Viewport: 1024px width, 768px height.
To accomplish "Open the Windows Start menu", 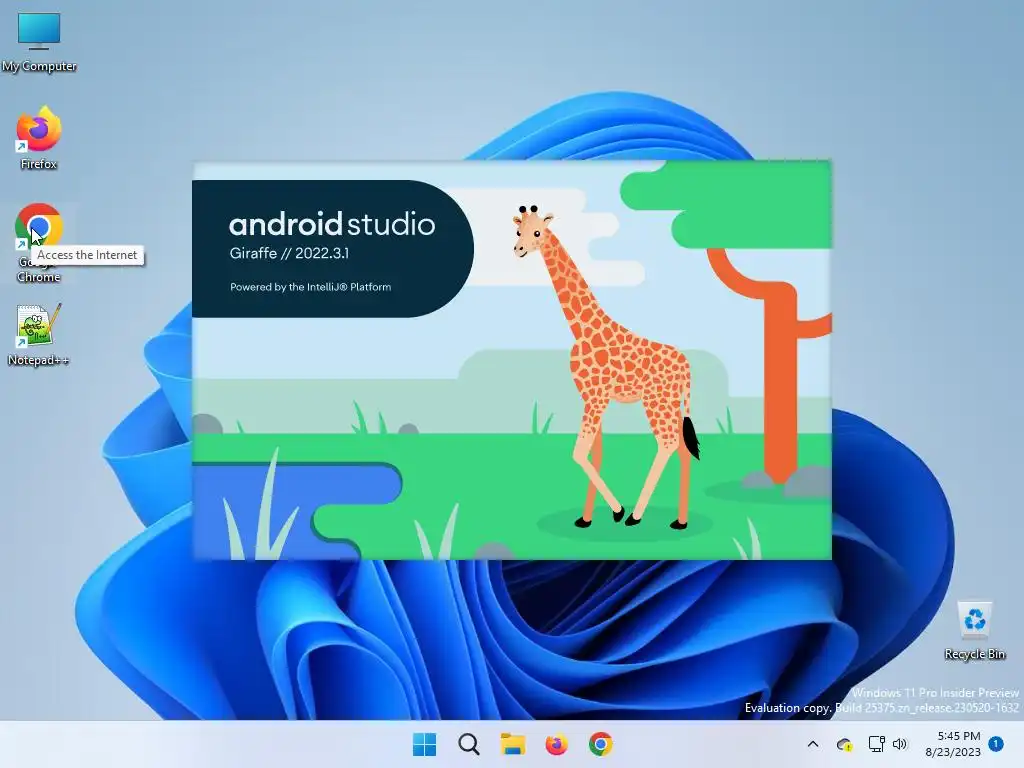I will (424, 744).
